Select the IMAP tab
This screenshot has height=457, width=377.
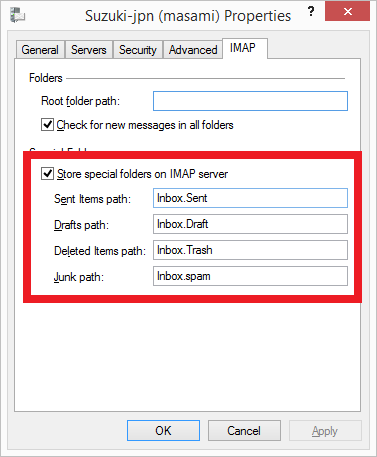tap(245, 48)
